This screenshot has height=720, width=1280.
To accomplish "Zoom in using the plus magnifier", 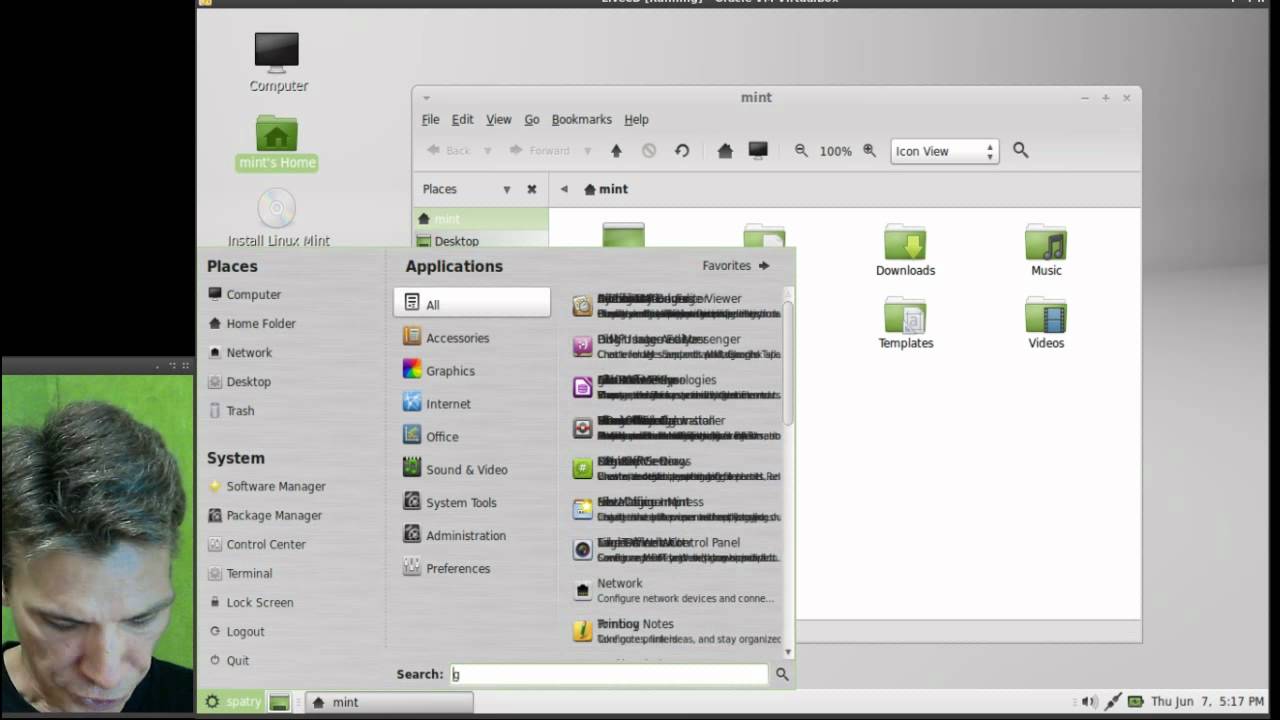I will [869, 151].
